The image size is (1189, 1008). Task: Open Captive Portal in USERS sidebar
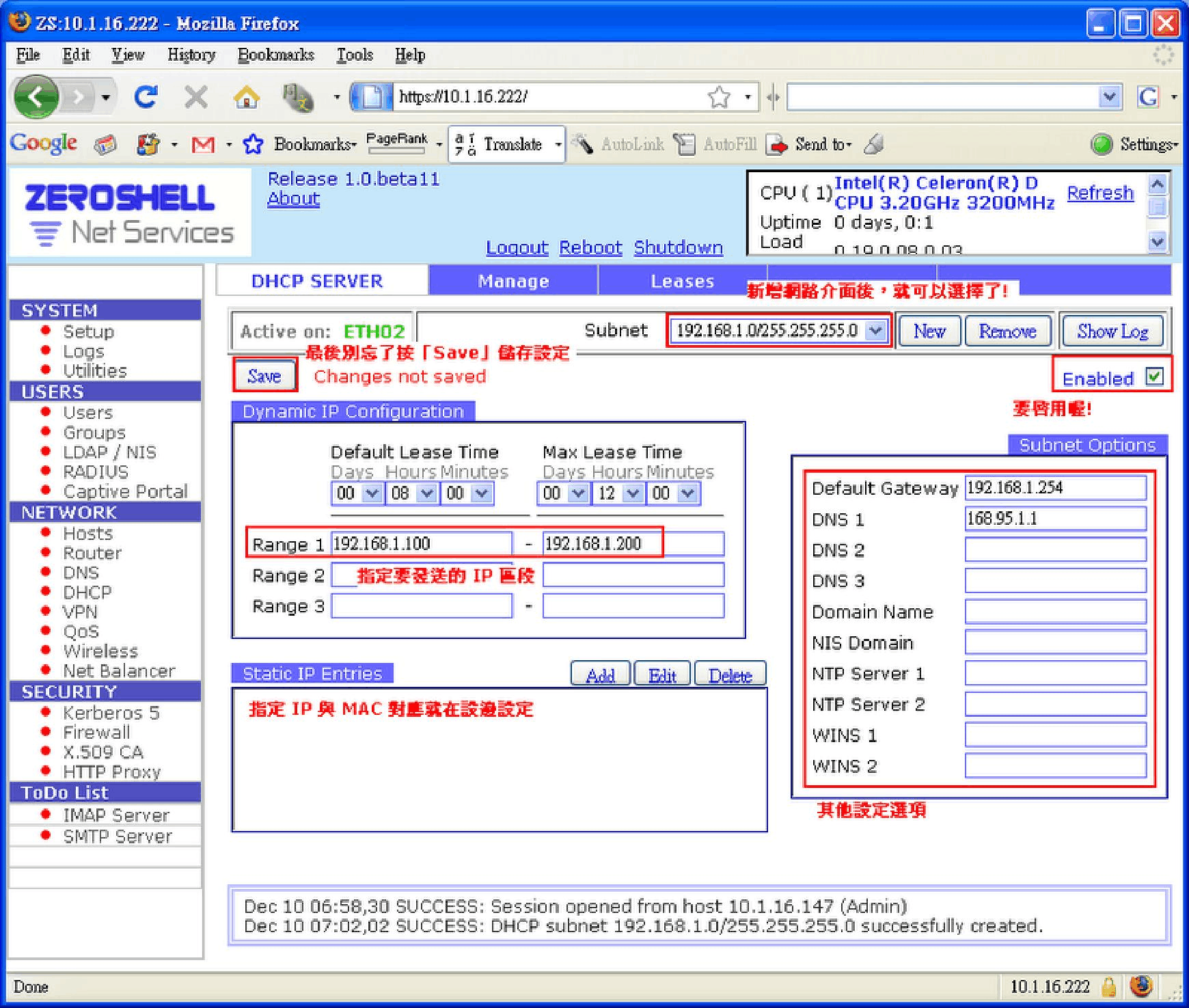click(125, 491)
